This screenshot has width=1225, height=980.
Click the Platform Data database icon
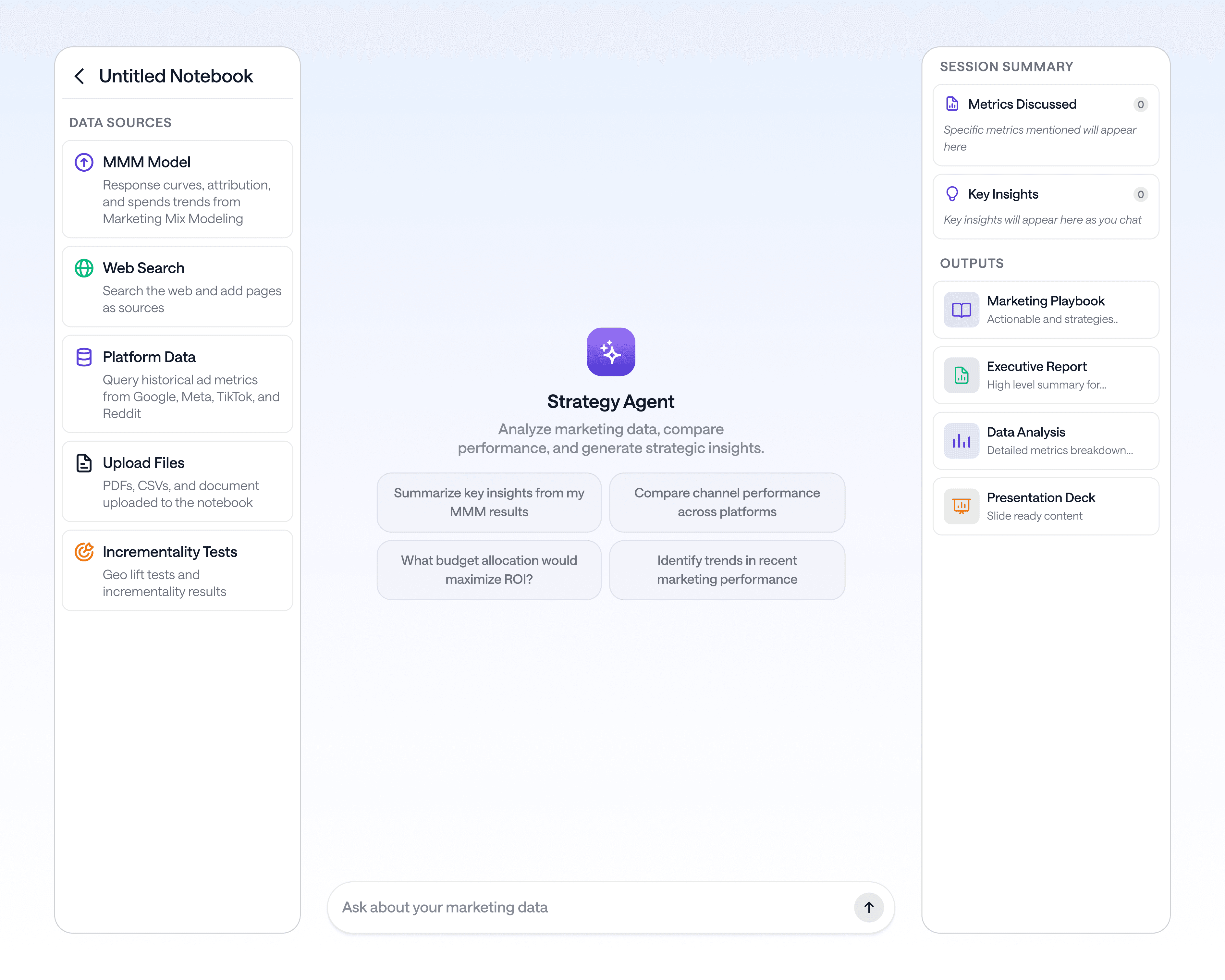[x=84, y=357]
